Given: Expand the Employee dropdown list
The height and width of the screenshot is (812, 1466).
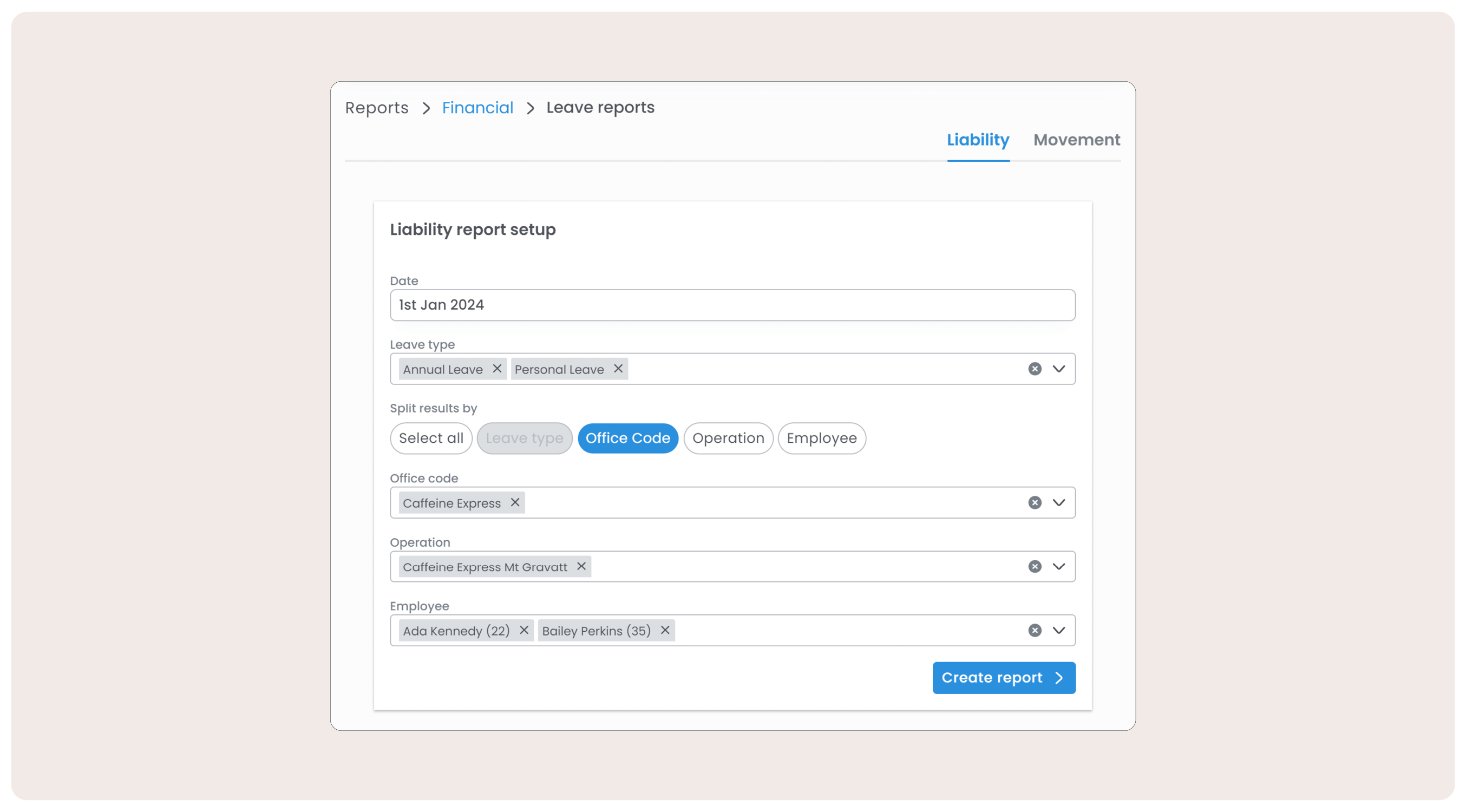Looking at the screenshot, I should 1058,630.
